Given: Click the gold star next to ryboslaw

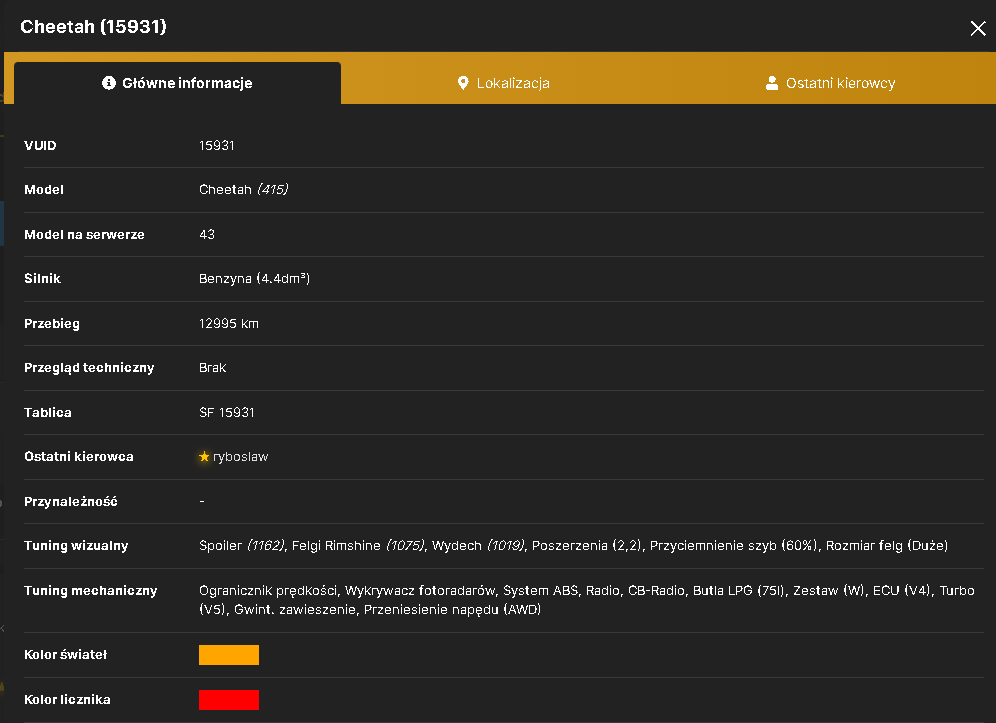Looking at the screenshot, I should pos(204,456).
